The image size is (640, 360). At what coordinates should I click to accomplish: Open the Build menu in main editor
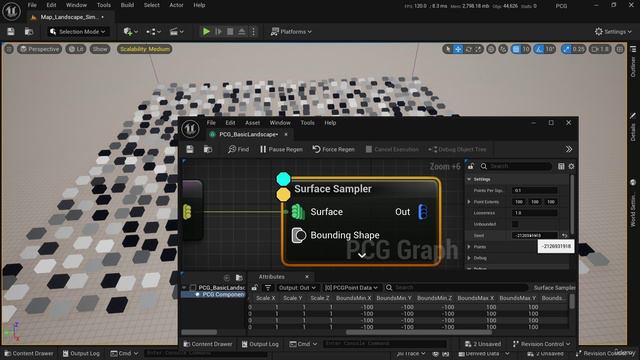(x=127, y=5)
